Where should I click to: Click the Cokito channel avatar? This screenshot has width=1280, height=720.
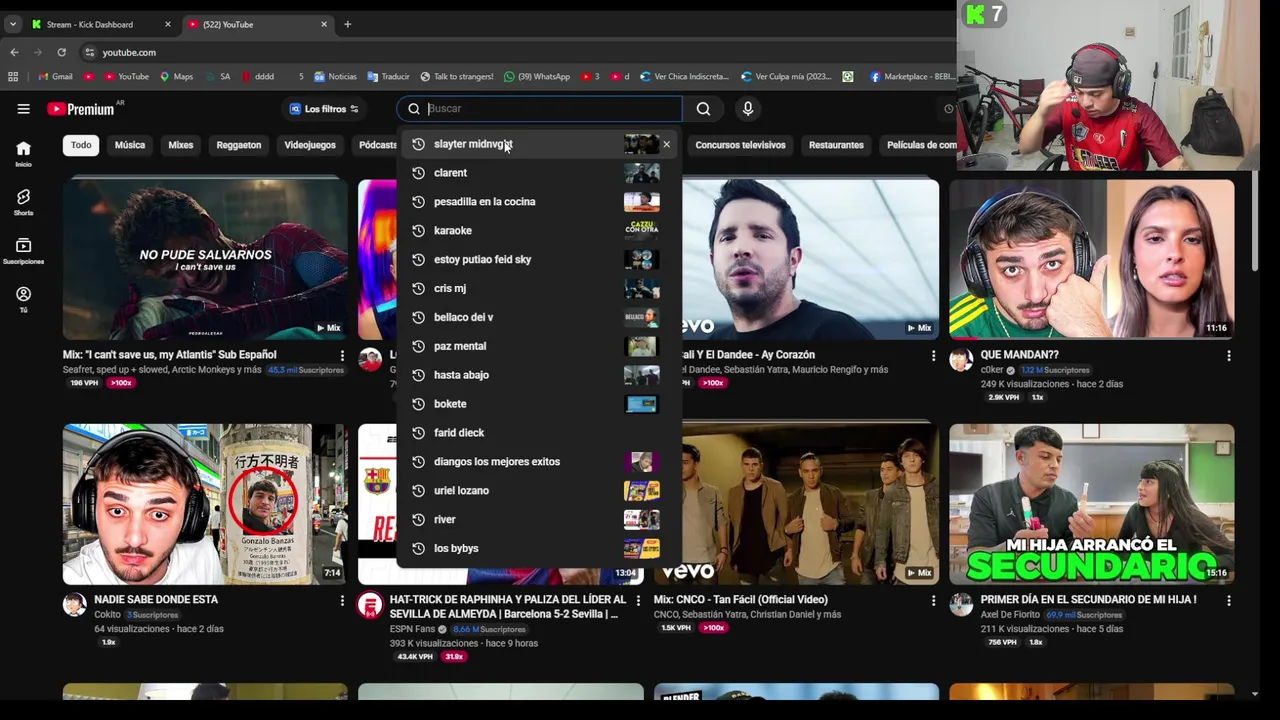point(75,604)
